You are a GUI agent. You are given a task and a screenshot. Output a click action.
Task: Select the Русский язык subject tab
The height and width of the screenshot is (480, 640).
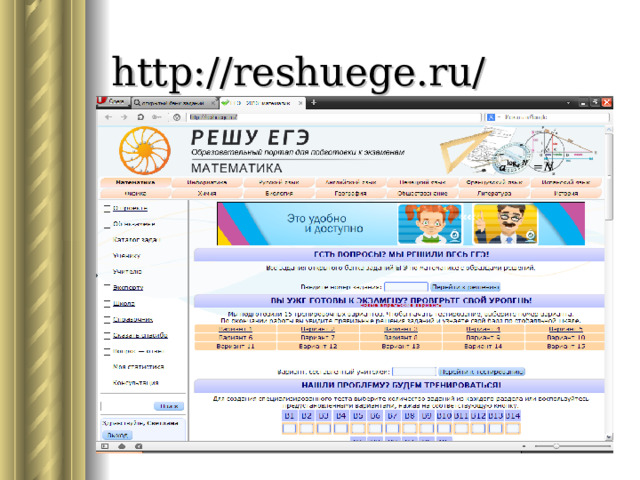pos(279,182)
